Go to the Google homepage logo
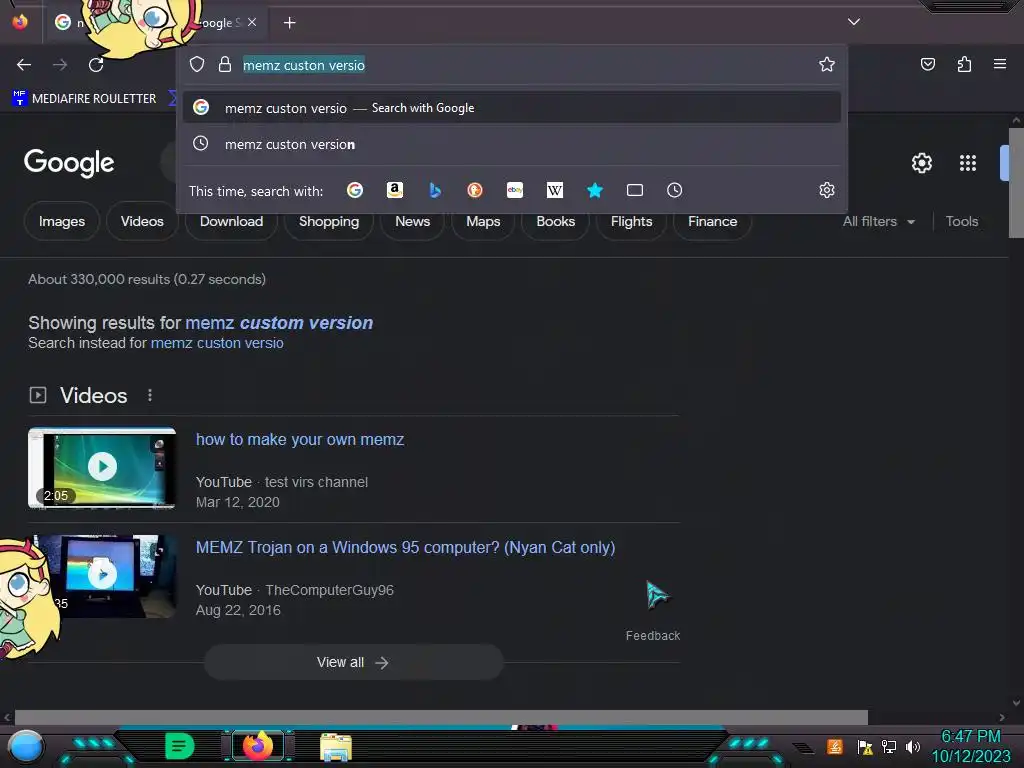The image size is (1024, 768). tap(69, 163)
